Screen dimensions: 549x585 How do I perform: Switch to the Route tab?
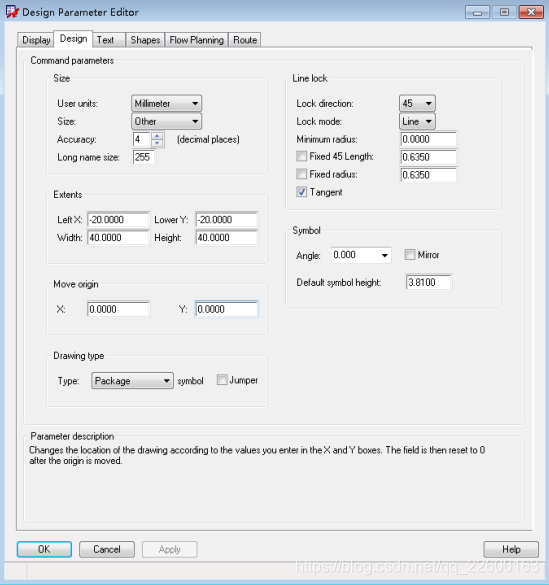(245, 40)
